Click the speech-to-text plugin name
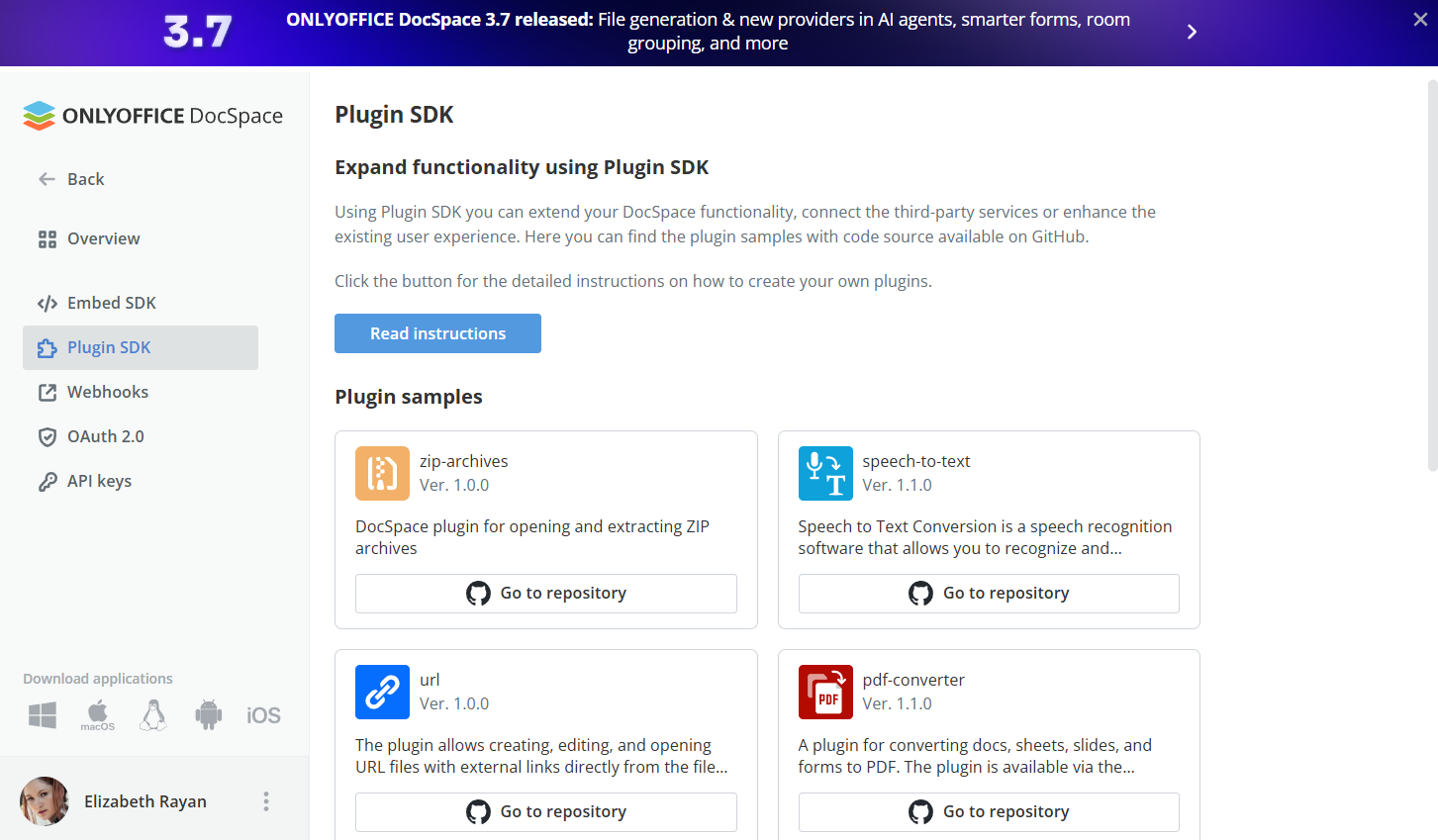 915,461
